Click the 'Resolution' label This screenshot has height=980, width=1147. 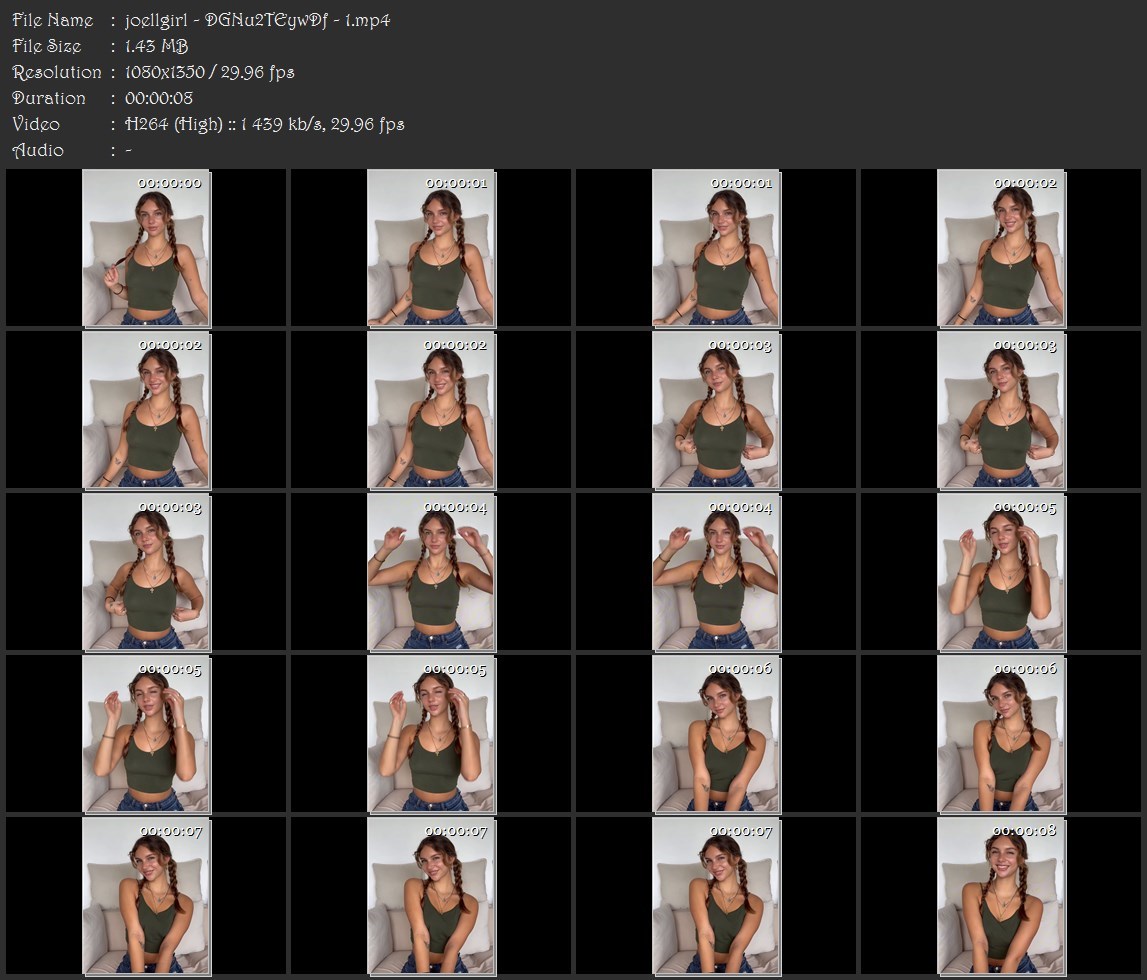point(57,72)
